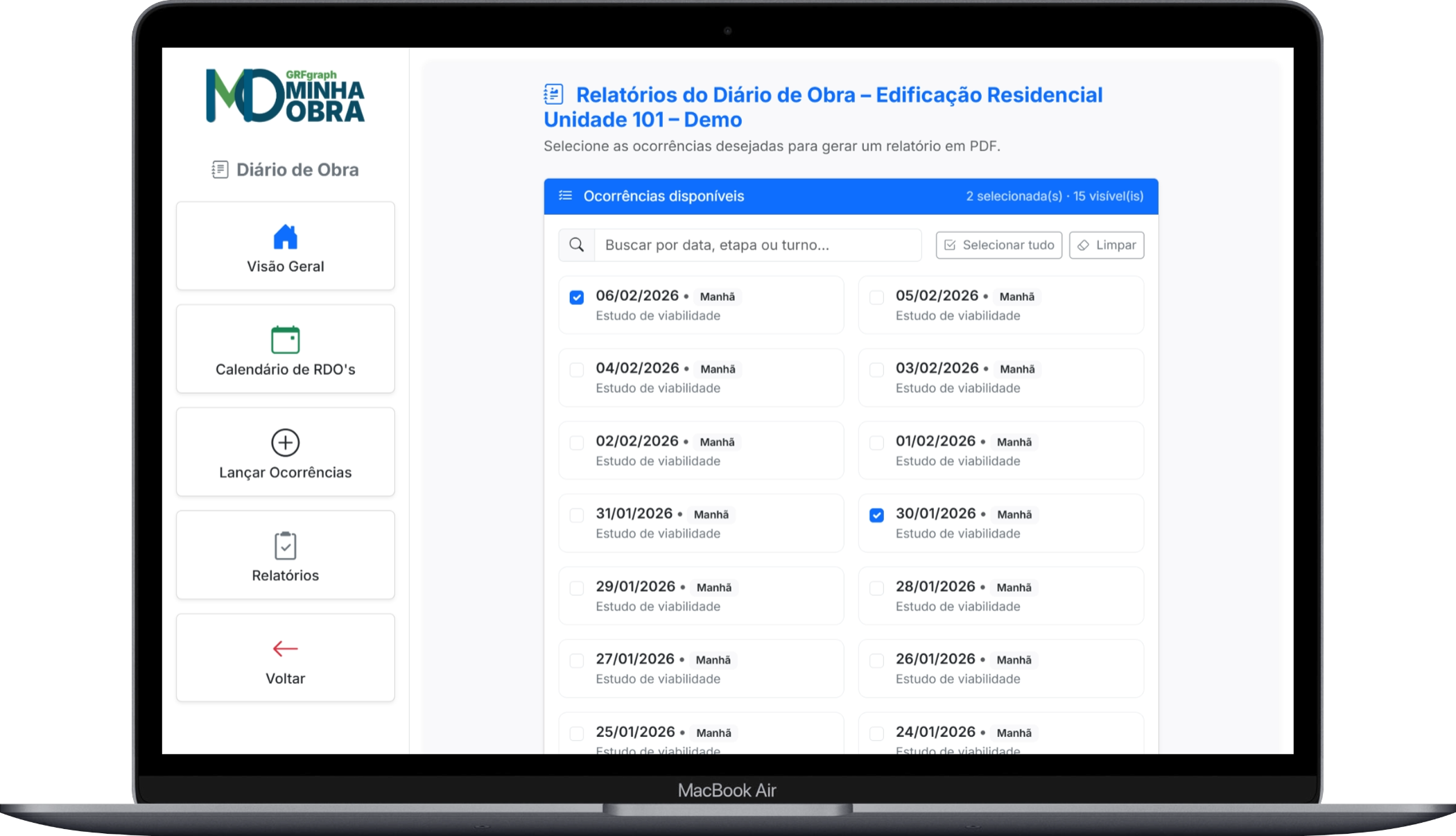Select the 02/02/2026 occurrence checkbox
The image size is (1456, 836).
tap(576, 442)
